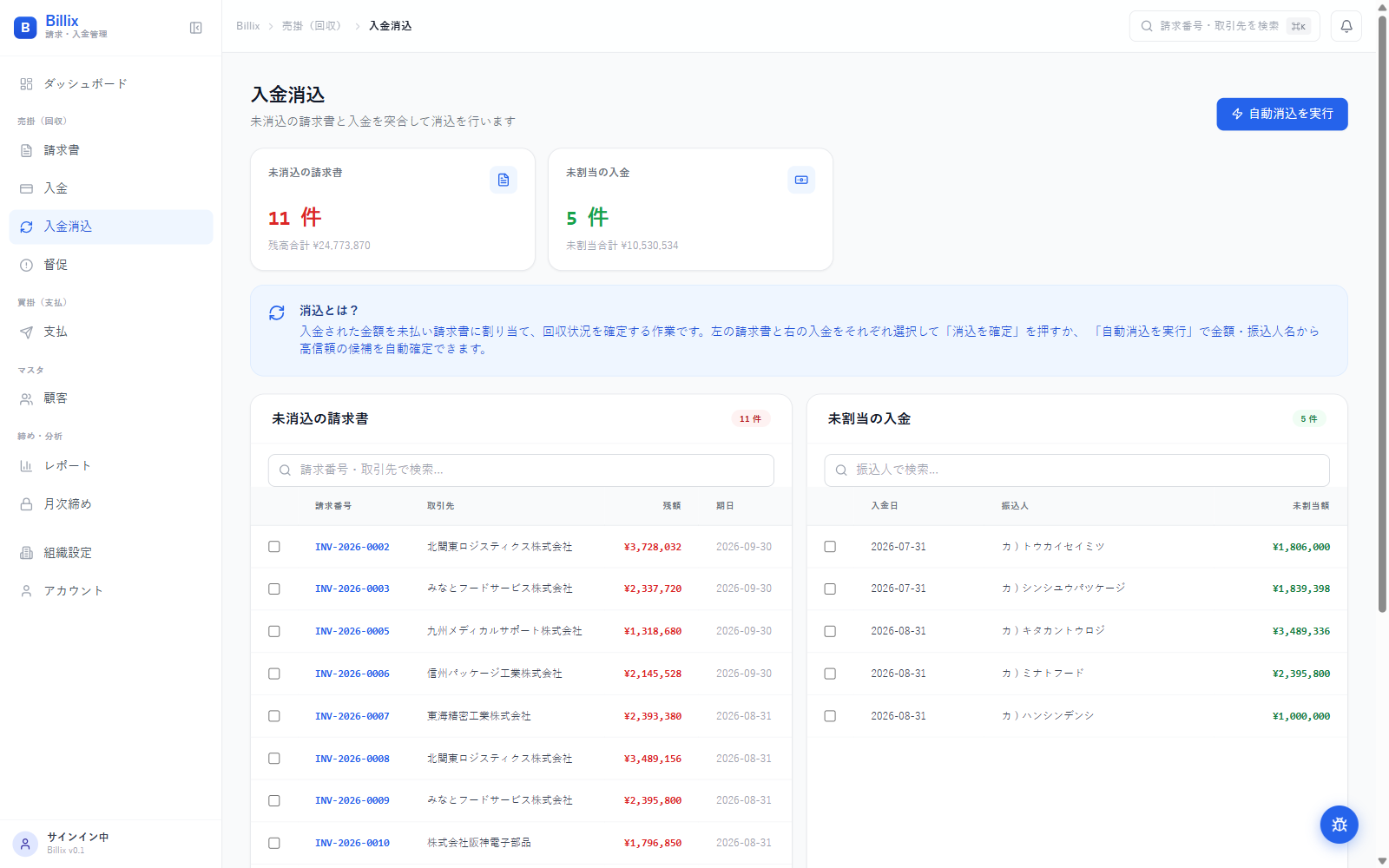This screenshot has width=1389, height=868.
Task: Click Billix breadcrumb link
Action: [248, 26]
